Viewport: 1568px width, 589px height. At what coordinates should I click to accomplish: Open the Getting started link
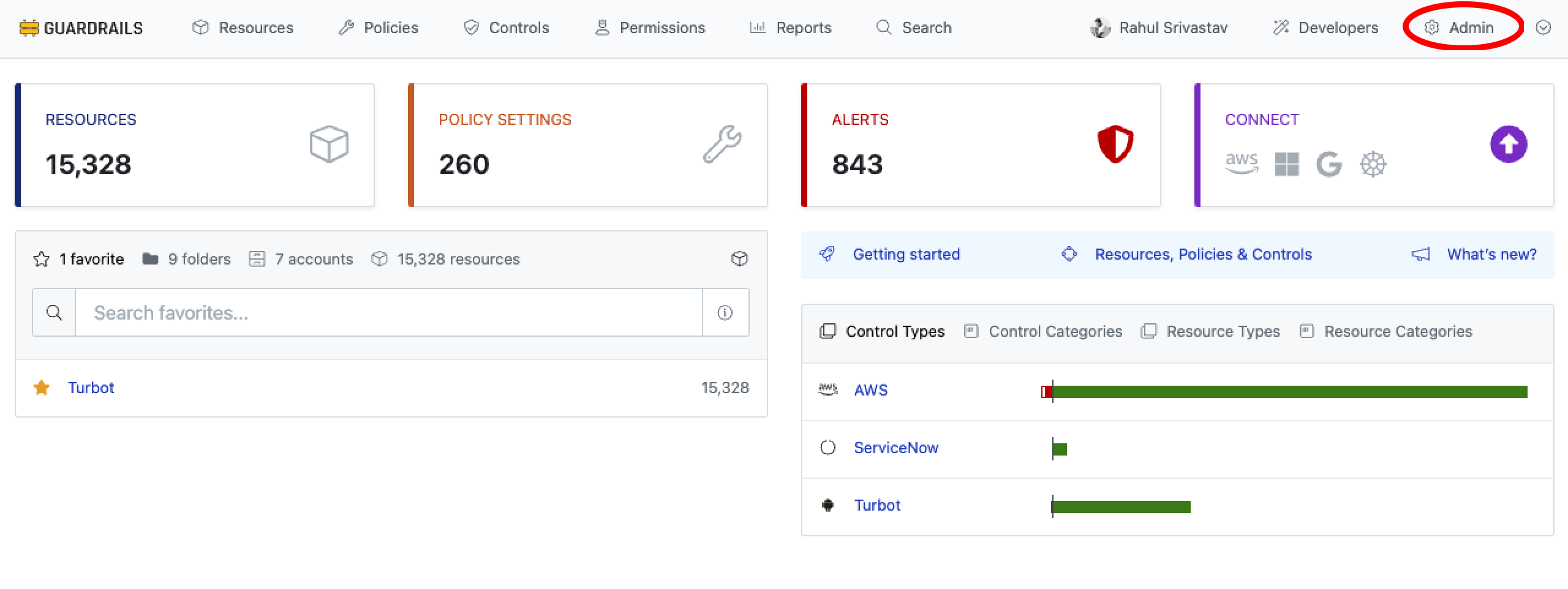(906, 254)
